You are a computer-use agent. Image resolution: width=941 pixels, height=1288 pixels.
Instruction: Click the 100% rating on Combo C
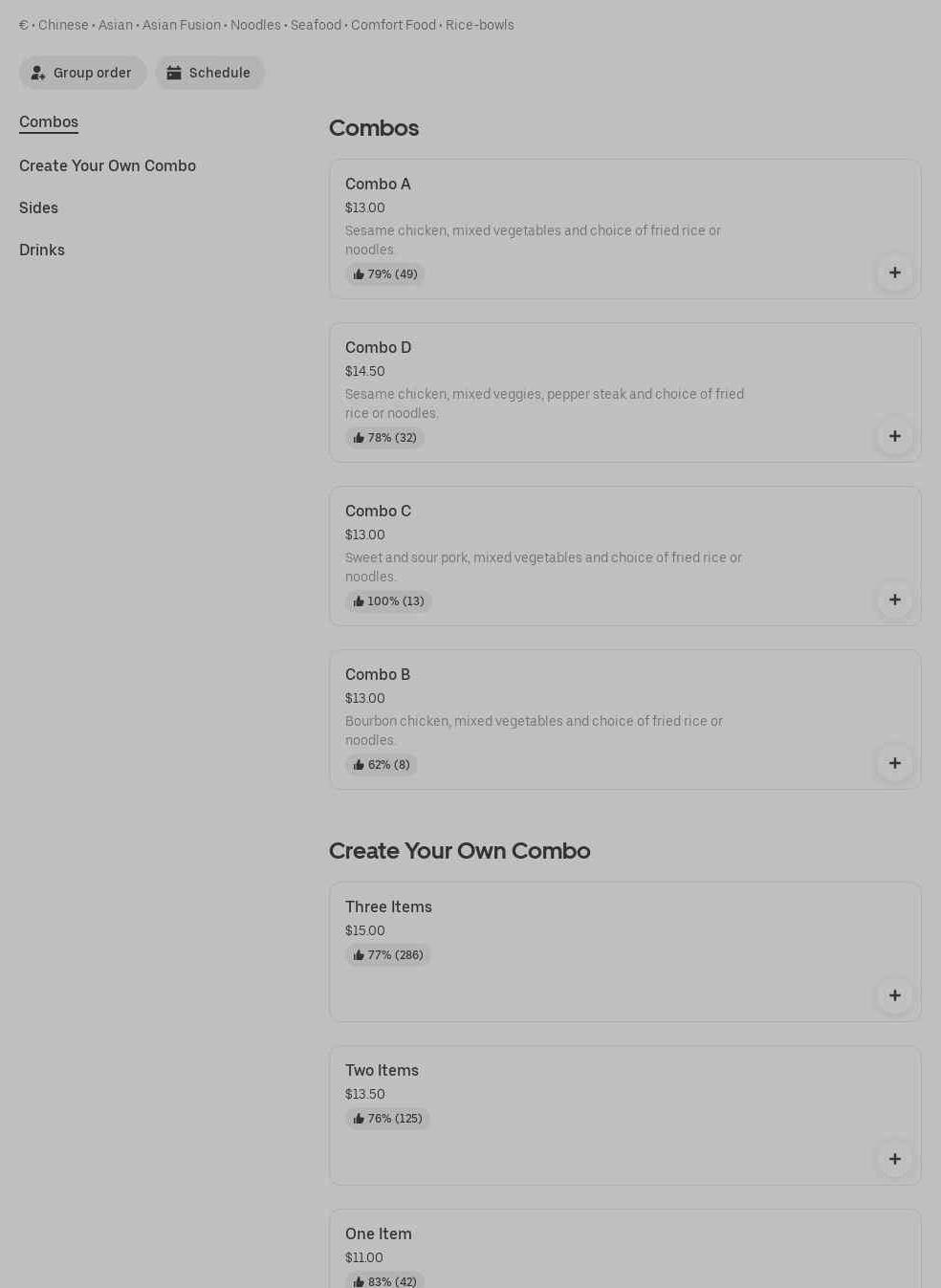(388, 601)
